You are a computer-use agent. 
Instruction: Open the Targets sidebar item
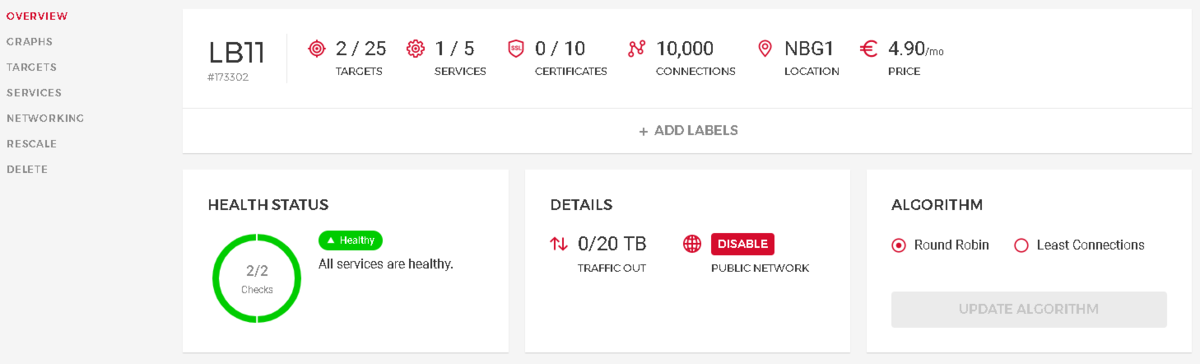click(x=31, y=67)
